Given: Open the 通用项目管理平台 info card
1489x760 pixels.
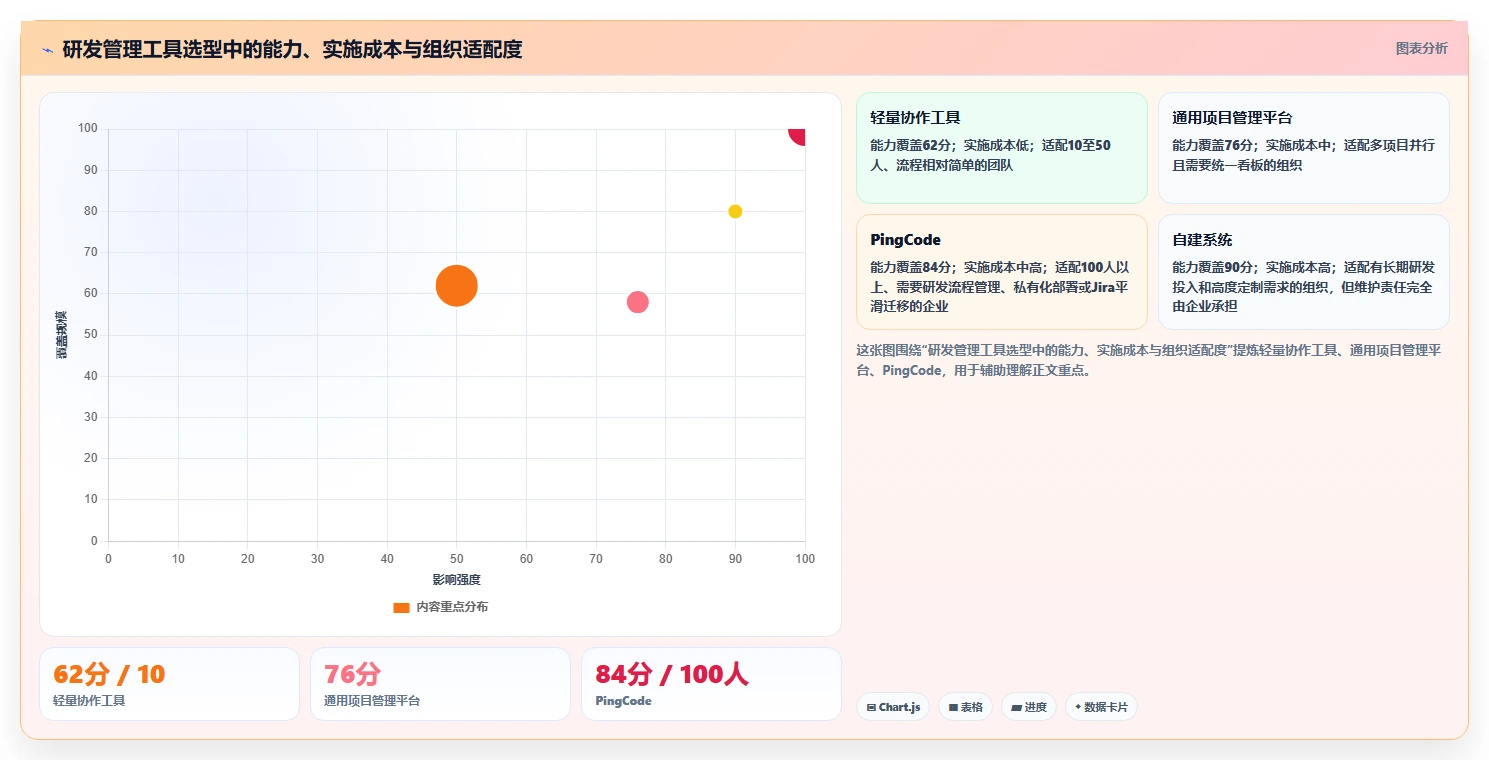Looking at the screenshot, I should pos(1303,148).
